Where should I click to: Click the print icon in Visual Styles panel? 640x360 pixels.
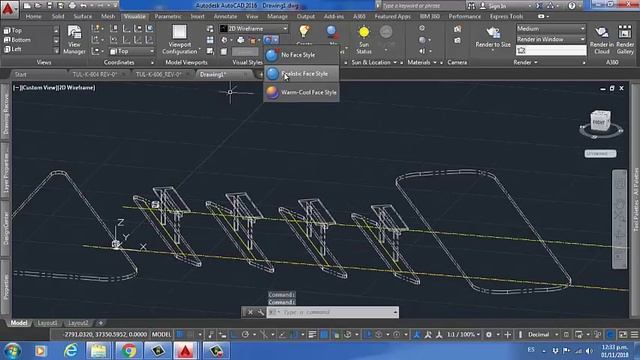coord(241,40)
